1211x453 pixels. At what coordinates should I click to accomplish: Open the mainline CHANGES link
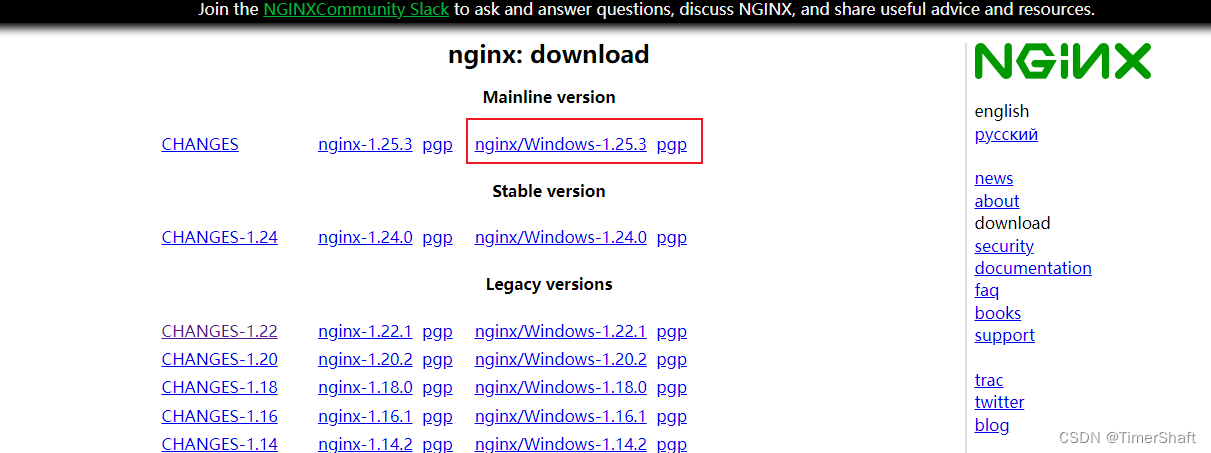[200, 144]
